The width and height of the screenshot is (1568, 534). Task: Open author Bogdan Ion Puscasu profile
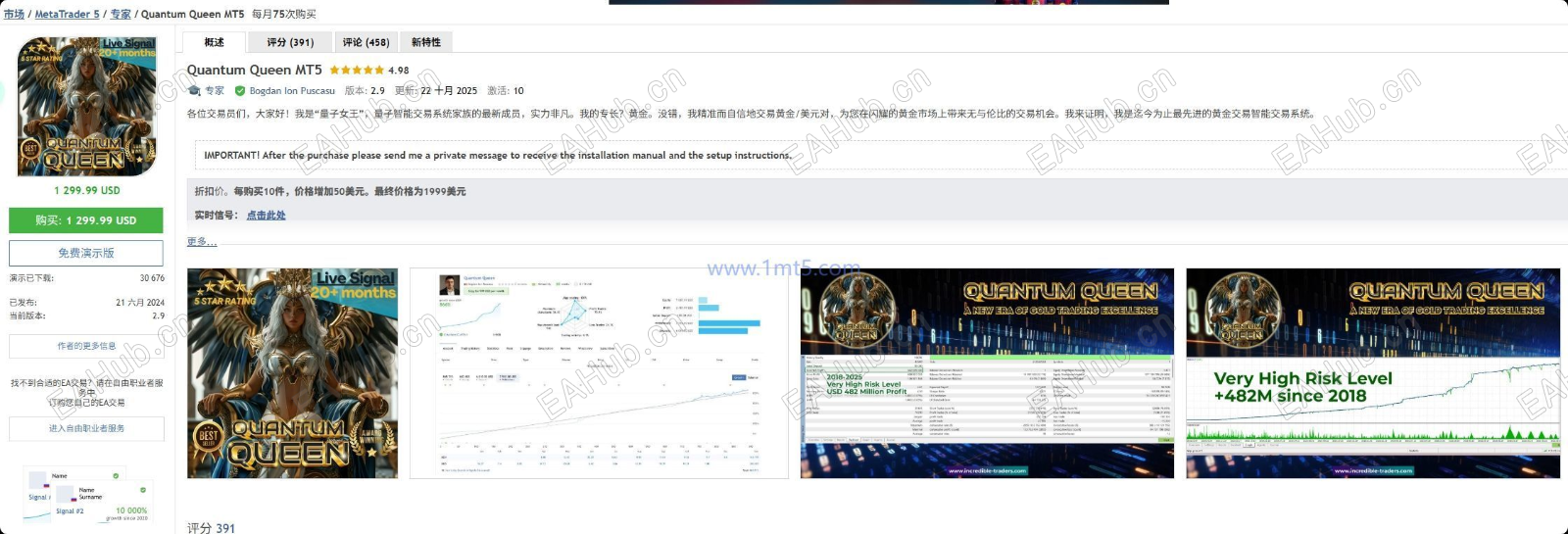coord(292,90)
